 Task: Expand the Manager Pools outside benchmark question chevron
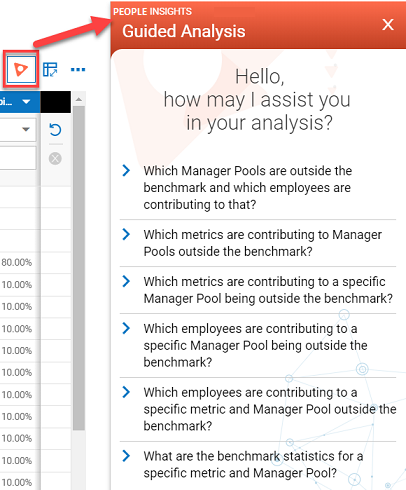(x=126, y=170)
